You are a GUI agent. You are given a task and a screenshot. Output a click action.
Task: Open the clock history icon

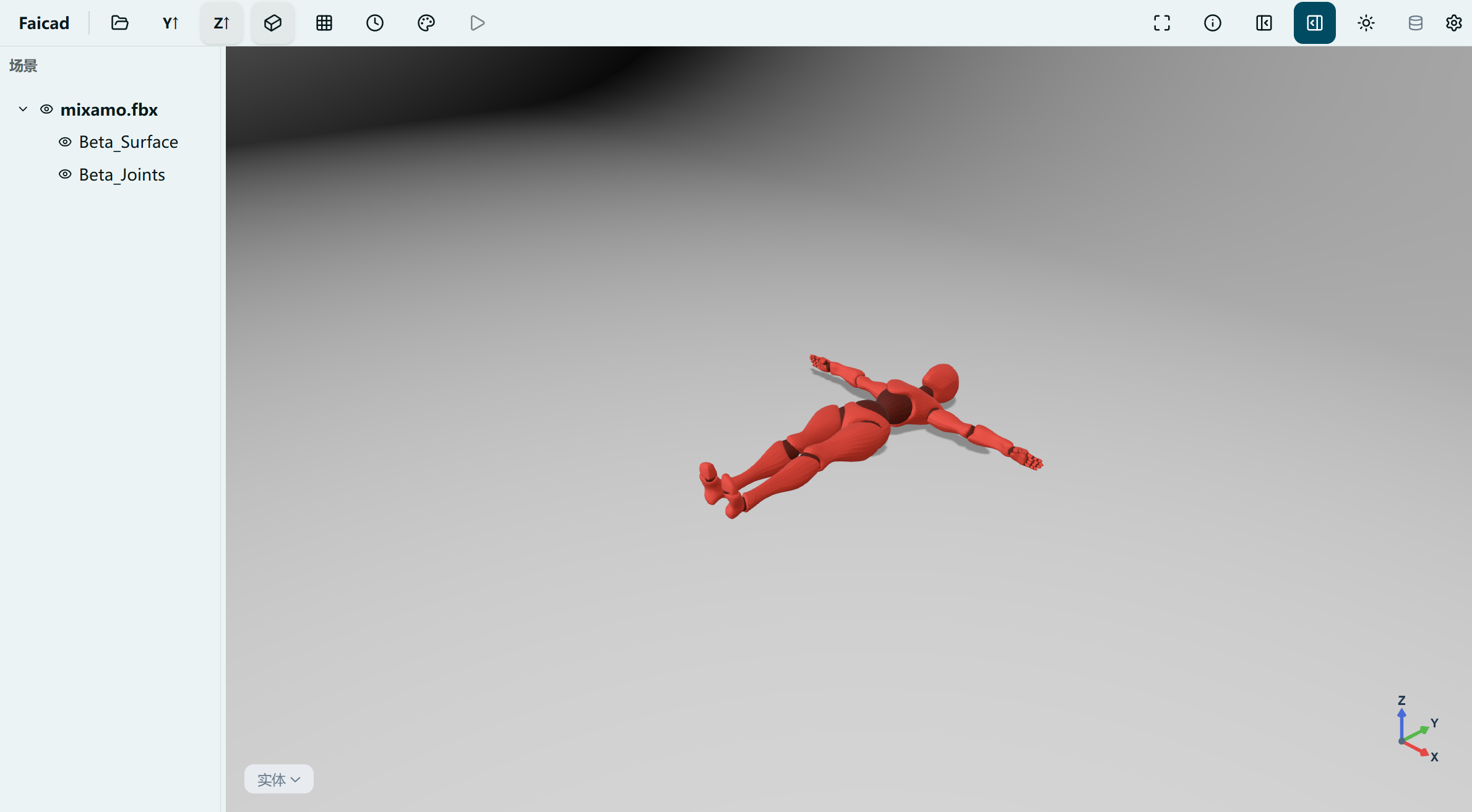tap(375, 23)
